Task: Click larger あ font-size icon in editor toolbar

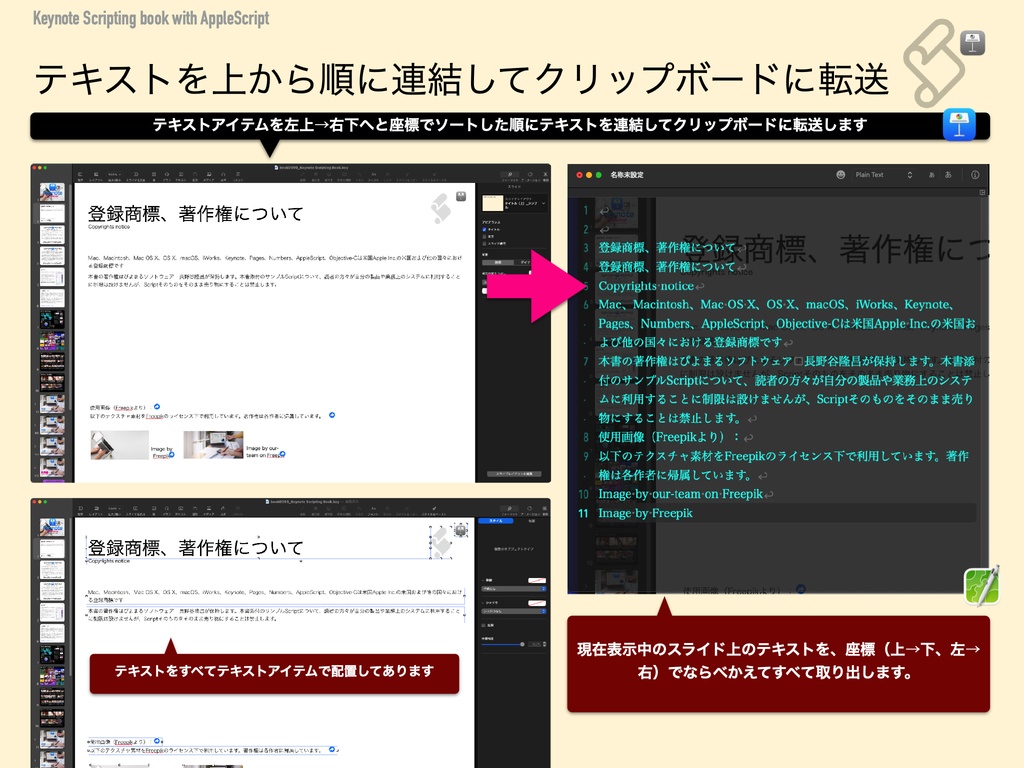Action: [948, 174]
